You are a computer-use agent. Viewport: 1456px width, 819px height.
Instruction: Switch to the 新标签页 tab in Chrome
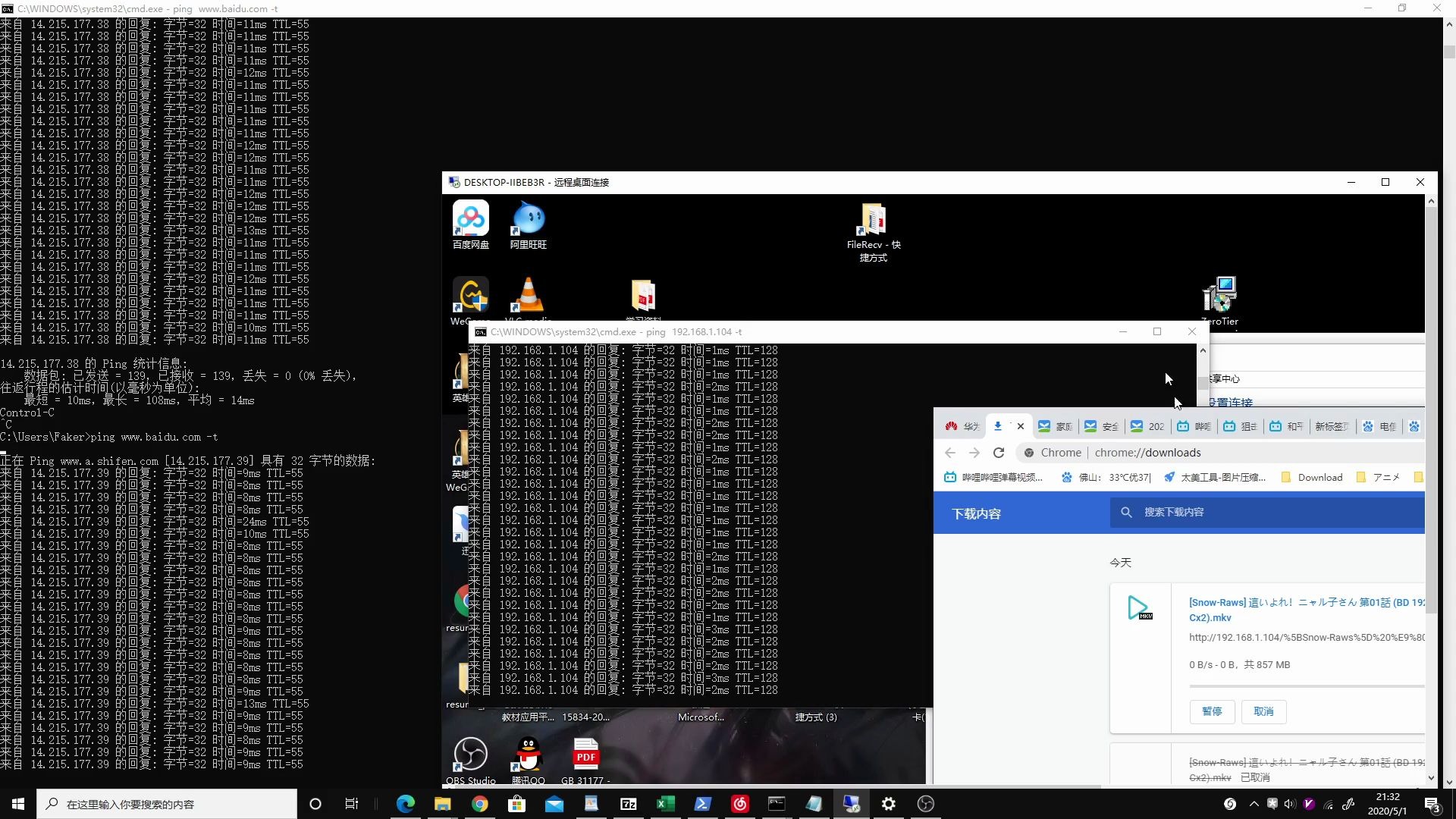pyautogui.click(x=1331, y=427)
